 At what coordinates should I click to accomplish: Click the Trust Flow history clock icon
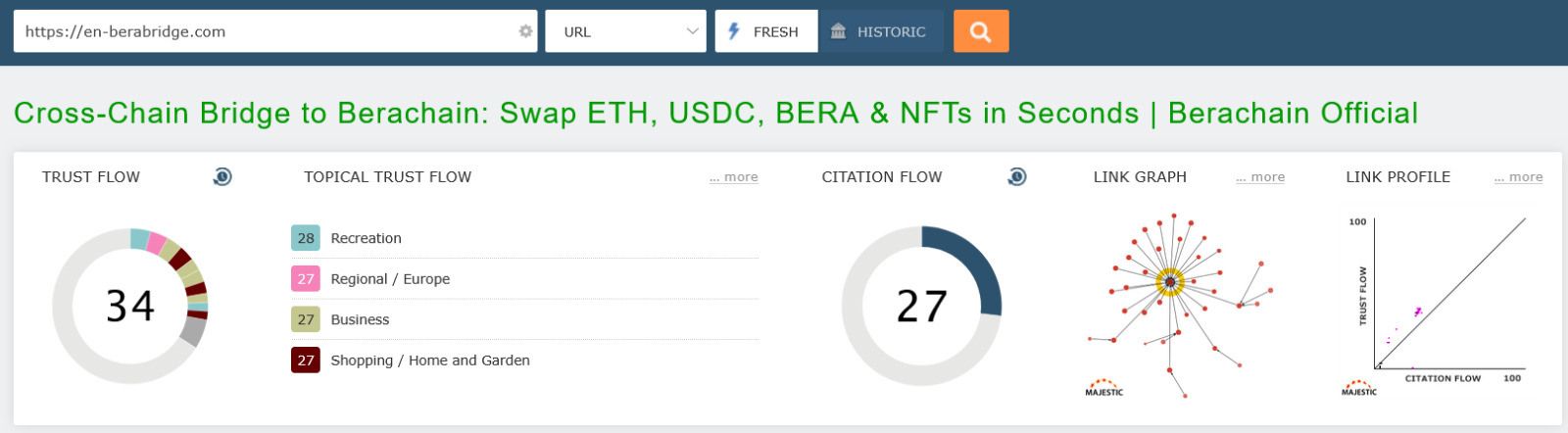[222, 176]
